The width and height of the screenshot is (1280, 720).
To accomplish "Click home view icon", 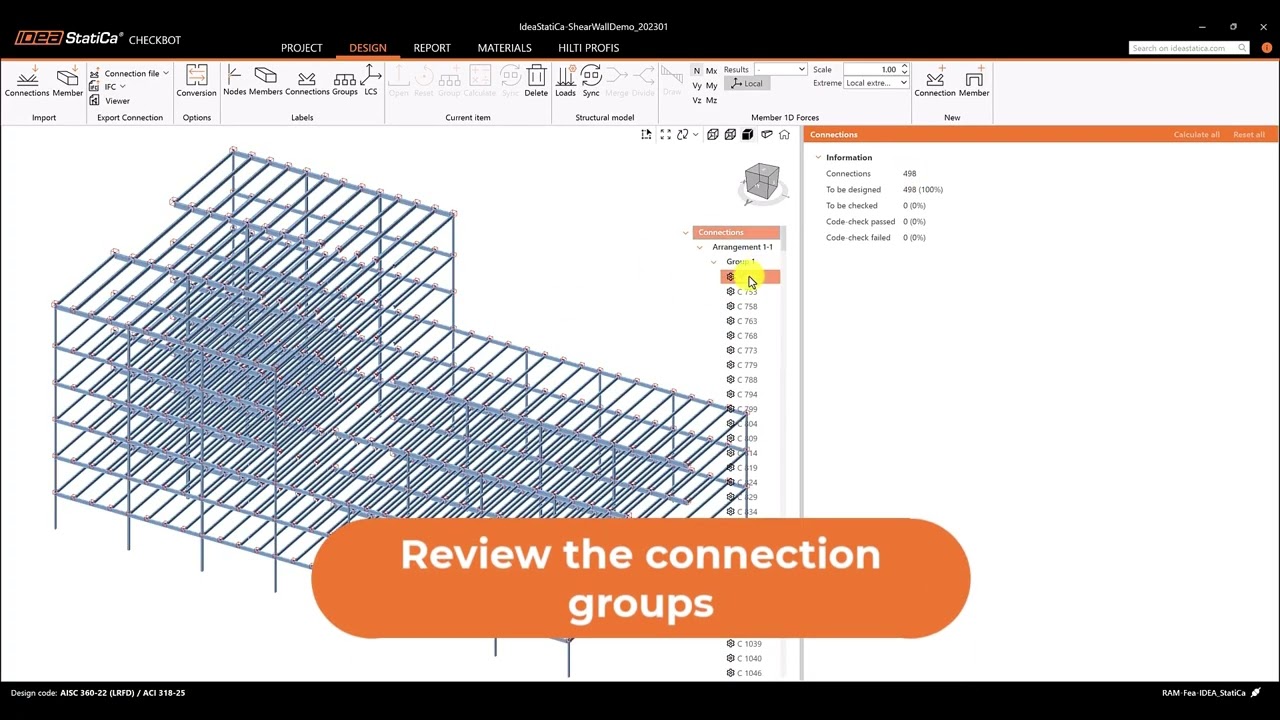I will click(x=784, y=135).
